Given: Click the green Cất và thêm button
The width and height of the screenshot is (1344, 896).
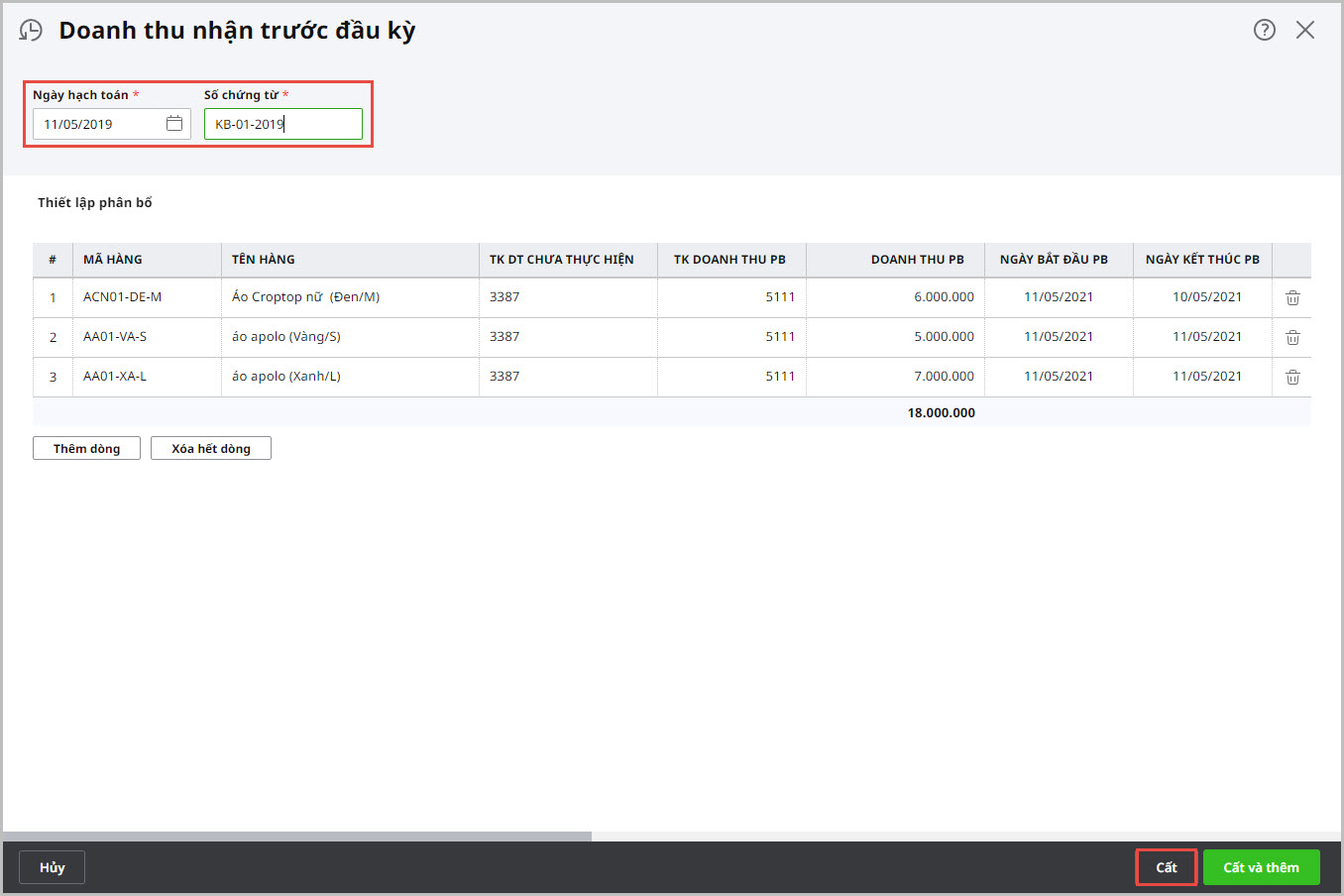Looking at the screenshot, I should click(x=1261, y=867).
